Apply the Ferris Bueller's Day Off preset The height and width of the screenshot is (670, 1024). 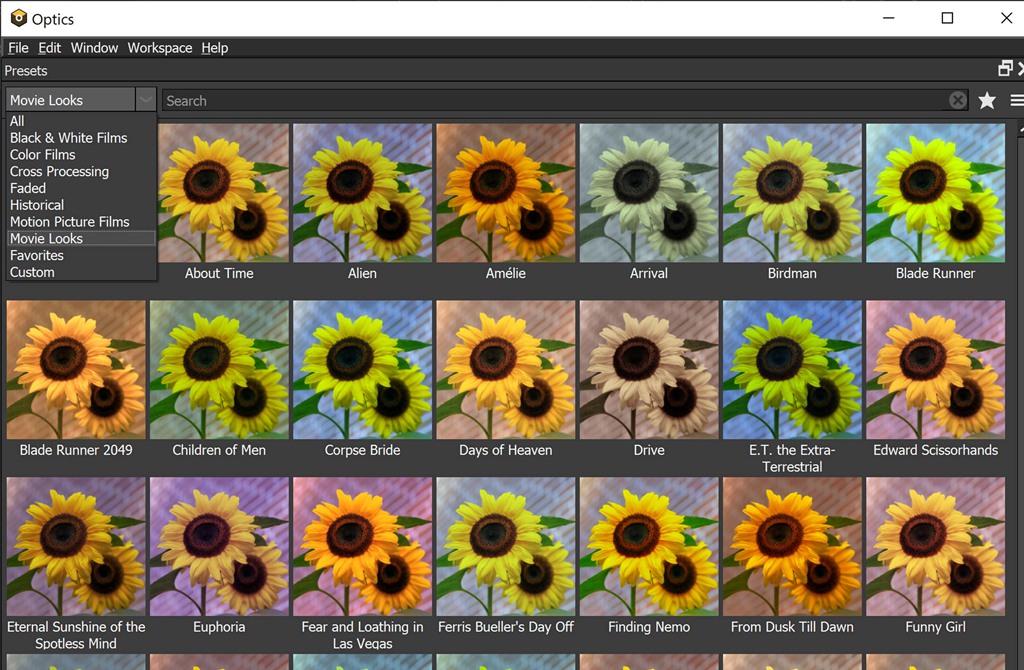505,547
